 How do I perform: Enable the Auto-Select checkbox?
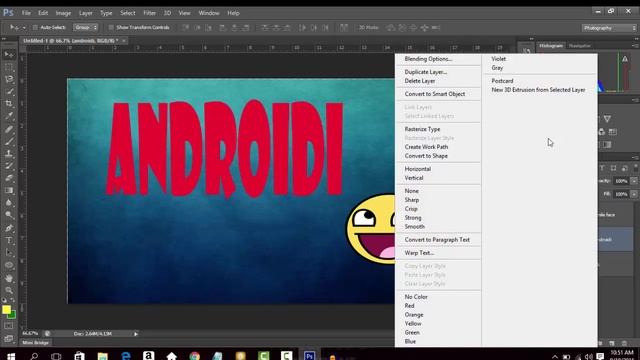[35, 28]
